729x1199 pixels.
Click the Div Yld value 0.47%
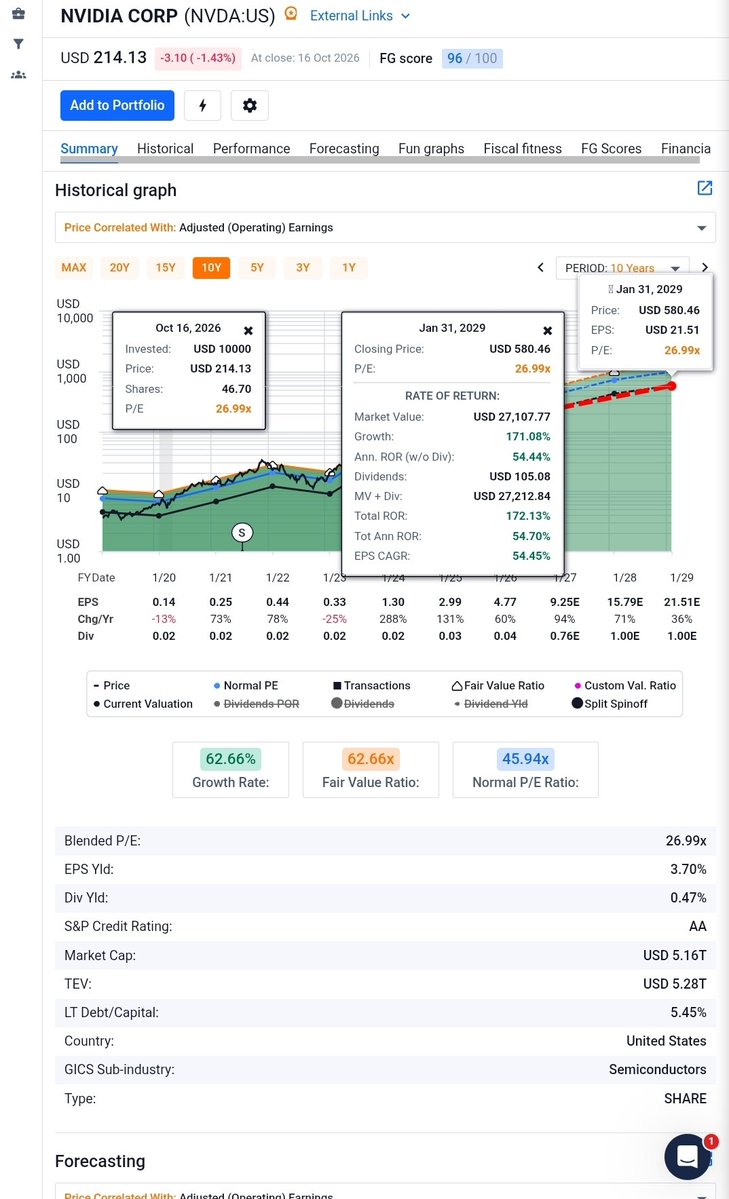[x=688, y=898]
